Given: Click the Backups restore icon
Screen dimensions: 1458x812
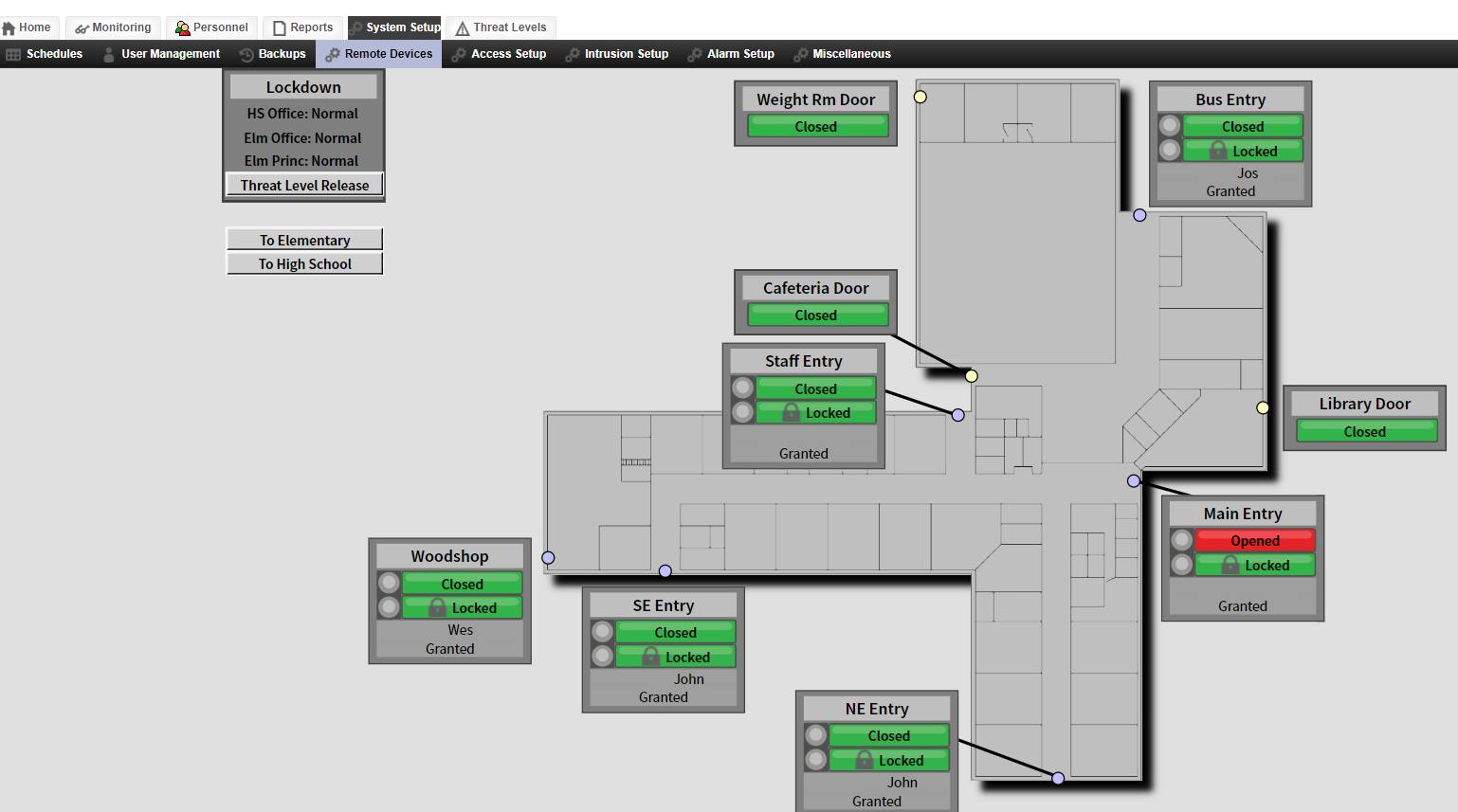Looking at the screenshot, I should coord(246,55).
